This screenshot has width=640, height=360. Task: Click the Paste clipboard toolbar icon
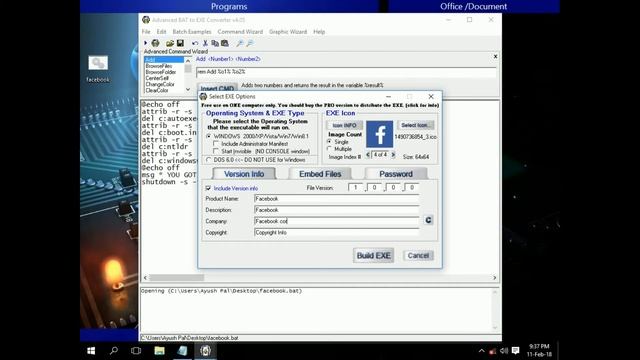(x=224, y=43)
